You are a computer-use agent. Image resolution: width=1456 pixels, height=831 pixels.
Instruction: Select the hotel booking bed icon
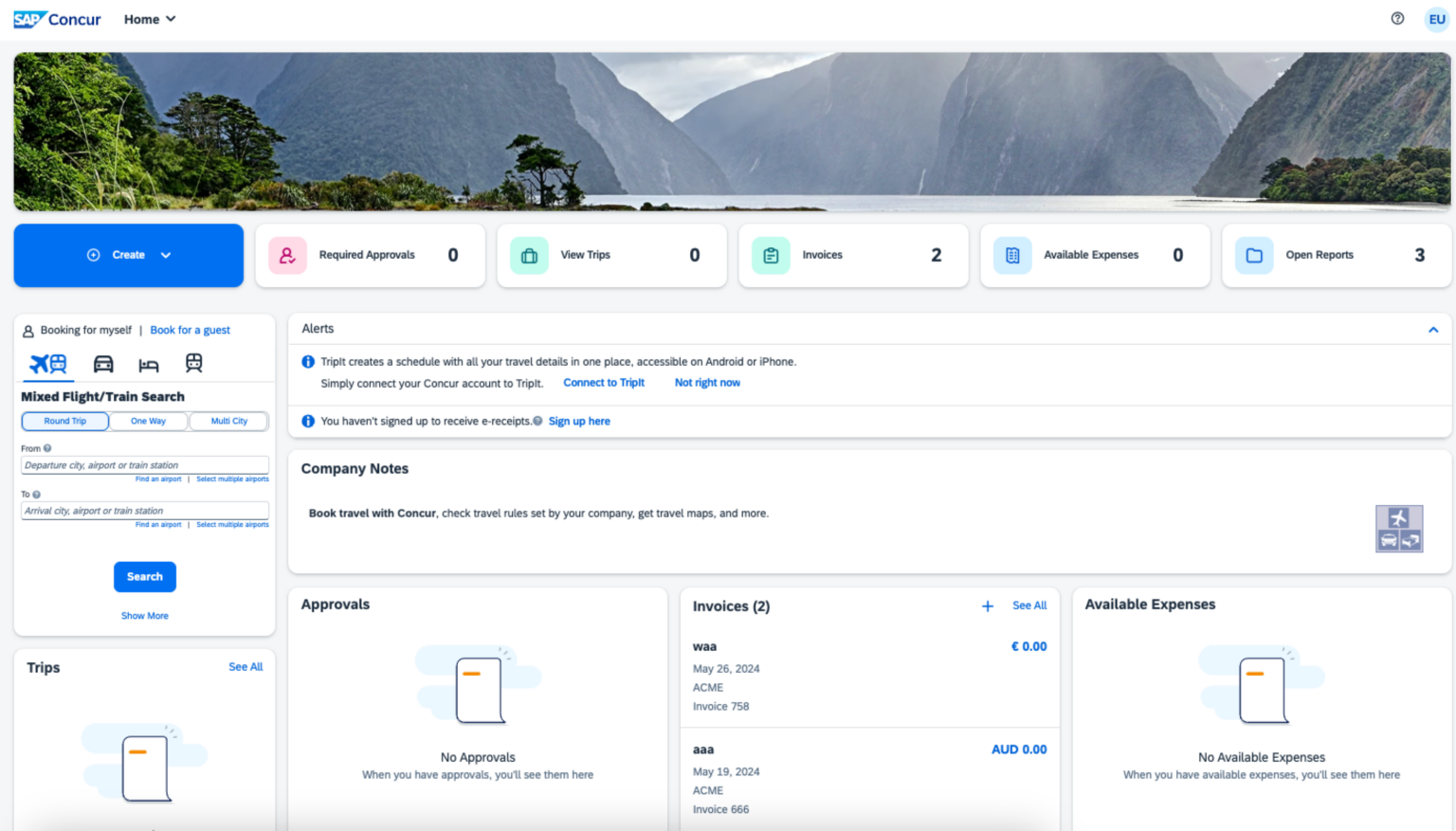[149, 363]
